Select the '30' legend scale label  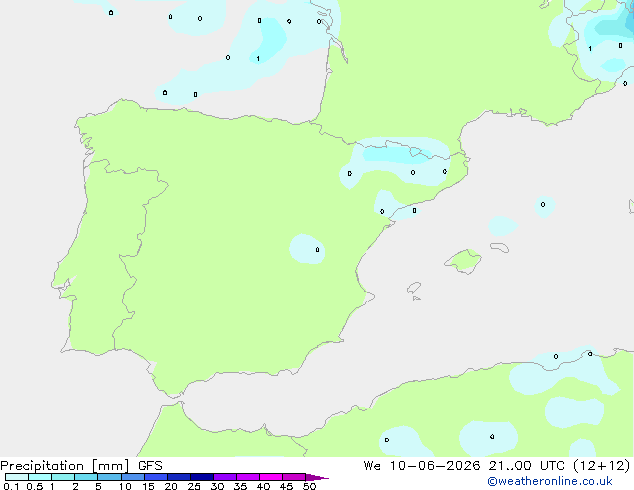coord(217,486)
